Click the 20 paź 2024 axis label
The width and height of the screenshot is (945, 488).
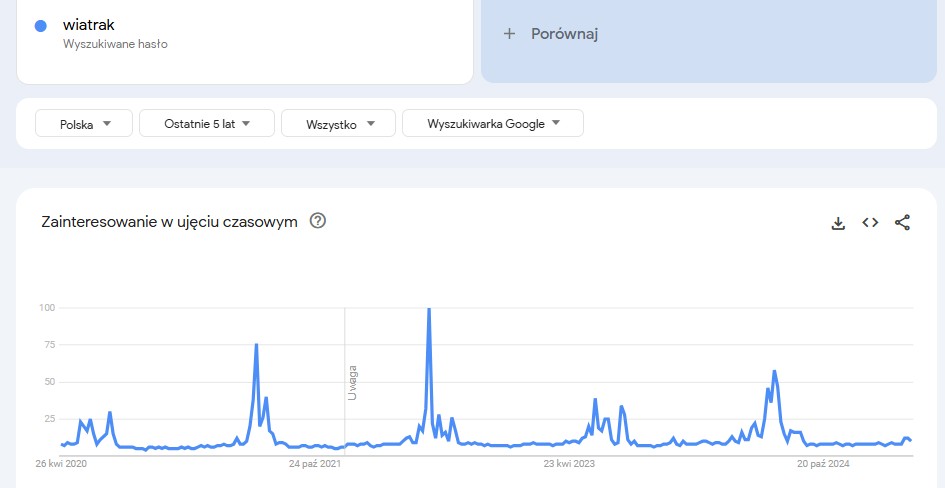tap(823, 464)
